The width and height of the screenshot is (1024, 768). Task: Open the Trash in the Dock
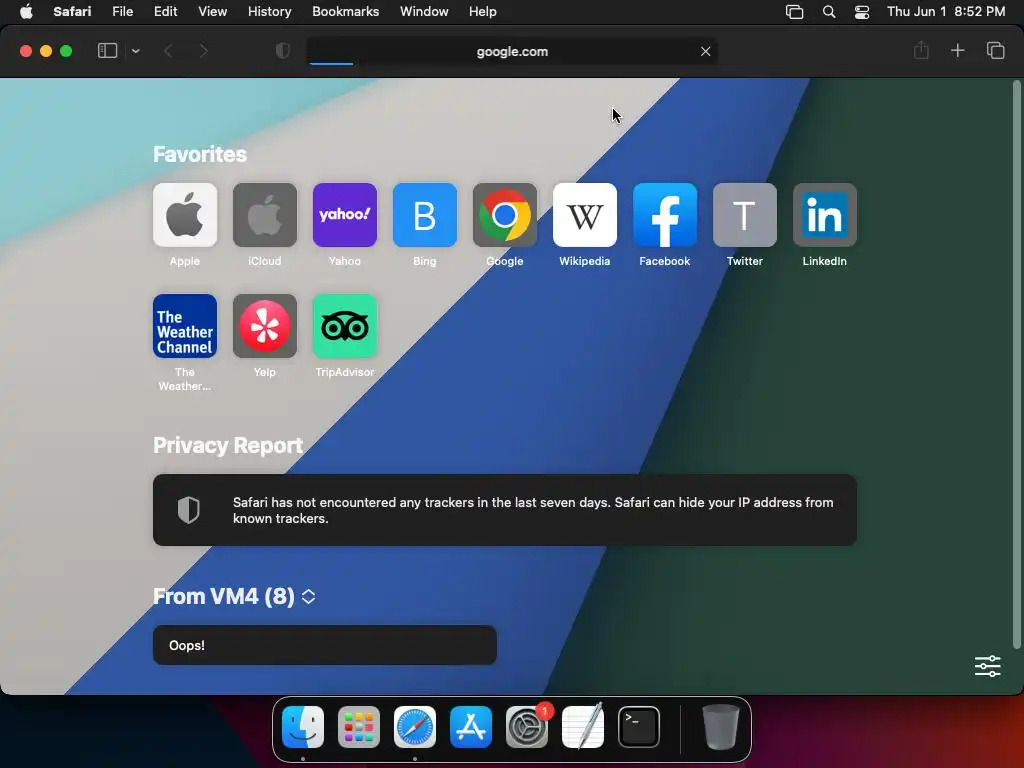(x=720, y=727)
